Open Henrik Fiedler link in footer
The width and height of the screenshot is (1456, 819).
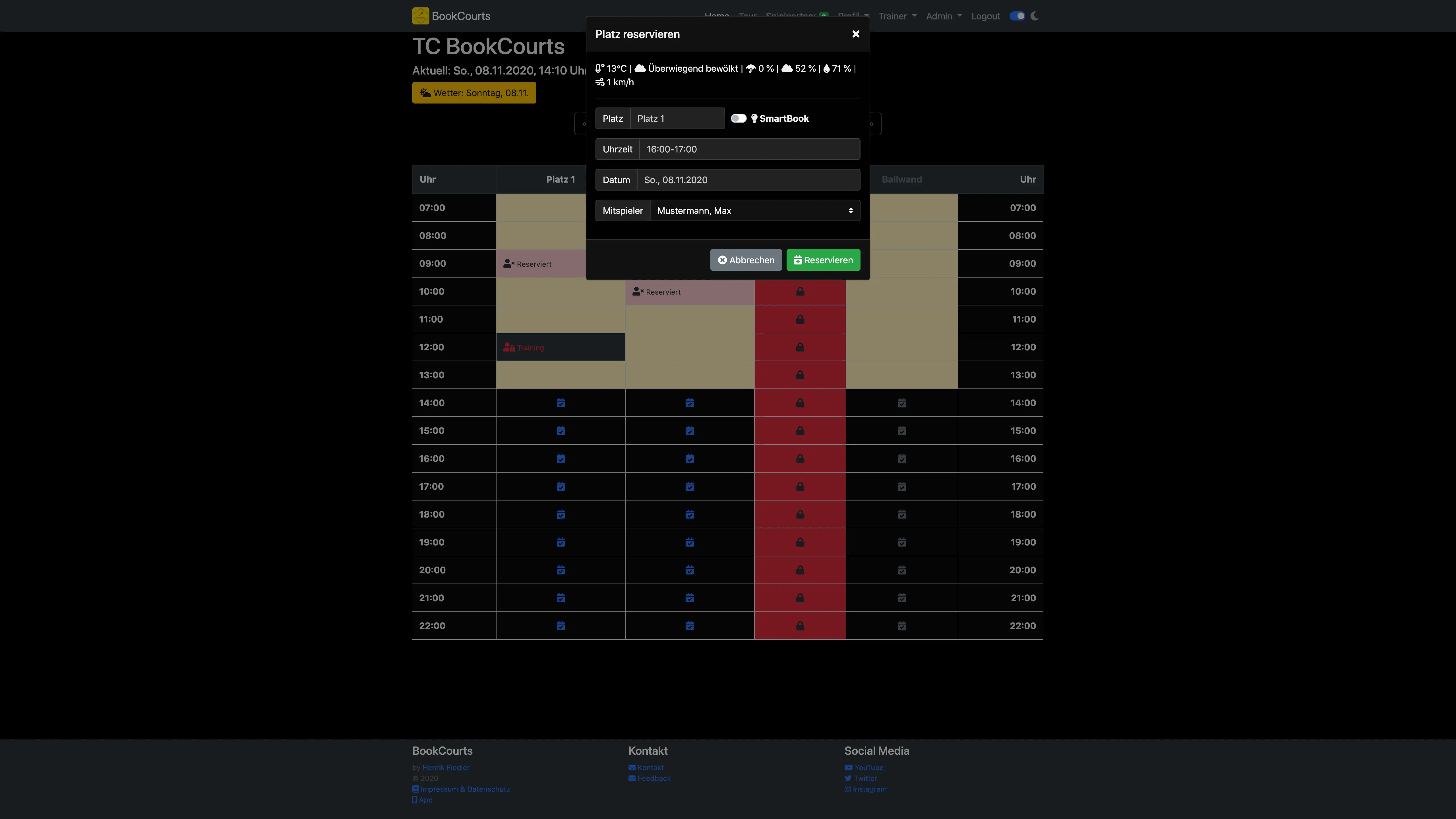click(x=446, y=768)
